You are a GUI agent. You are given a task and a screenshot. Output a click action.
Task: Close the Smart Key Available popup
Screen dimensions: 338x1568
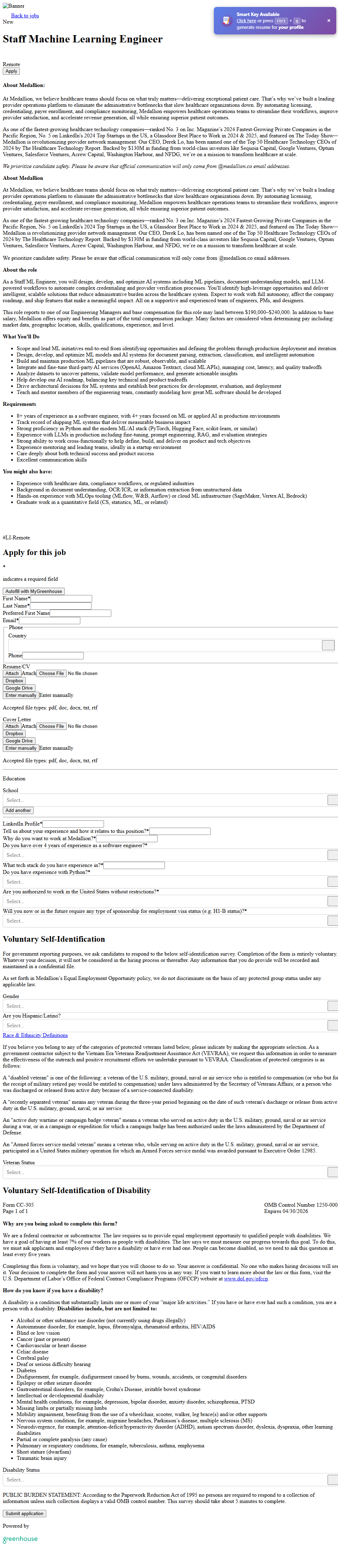coord(329,21)
